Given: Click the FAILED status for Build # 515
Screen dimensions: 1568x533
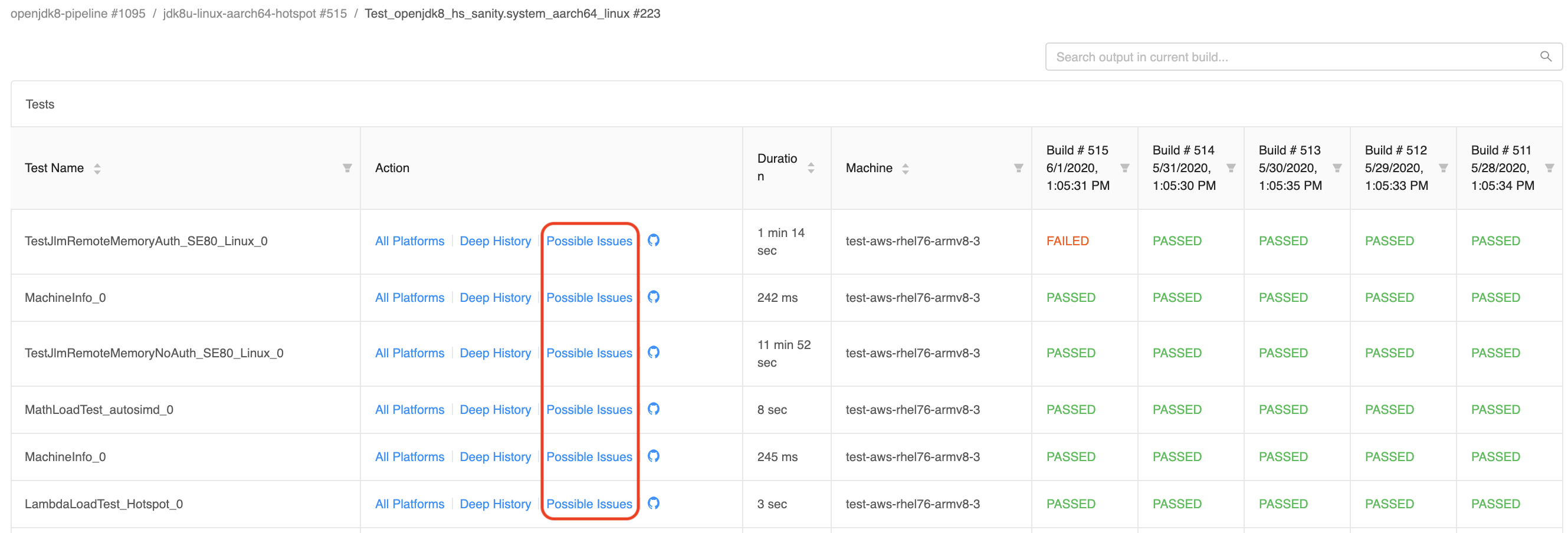Looking at the screenshot, I should 1068,241.
